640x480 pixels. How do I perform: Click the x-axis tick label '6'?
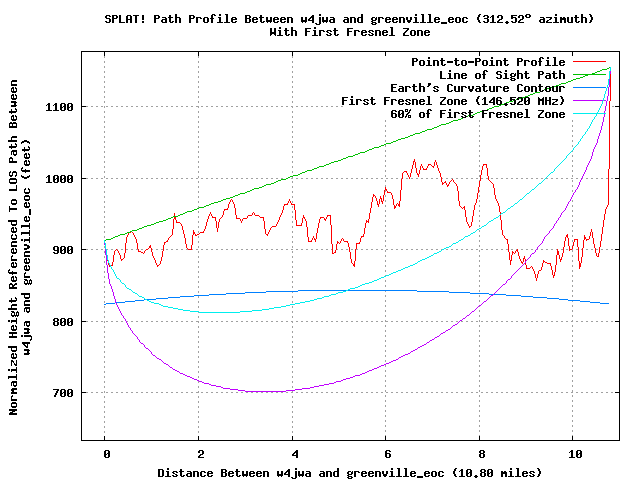387,454
